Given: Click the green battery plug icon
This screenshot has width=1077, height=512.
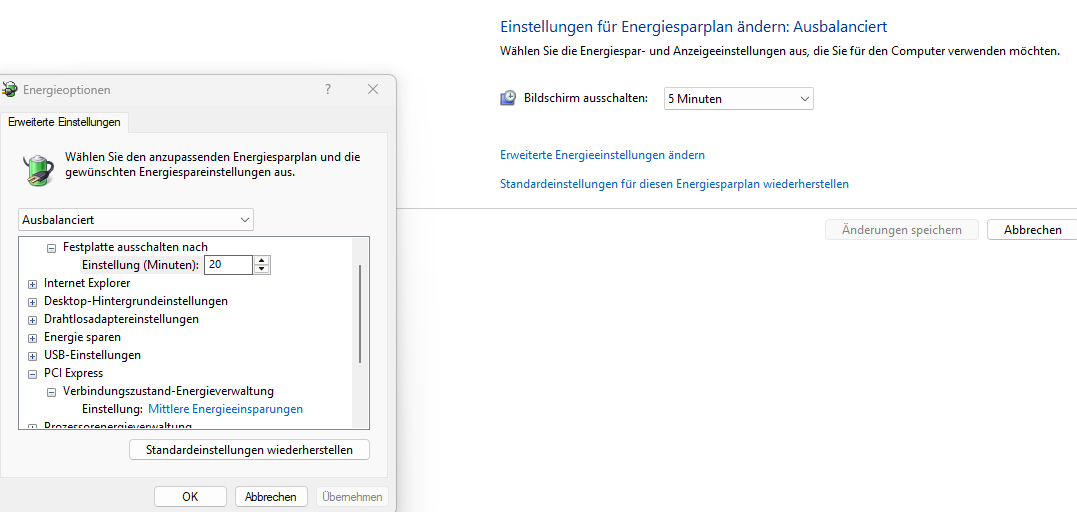Looking at the screenshot, I should [37, 168].
